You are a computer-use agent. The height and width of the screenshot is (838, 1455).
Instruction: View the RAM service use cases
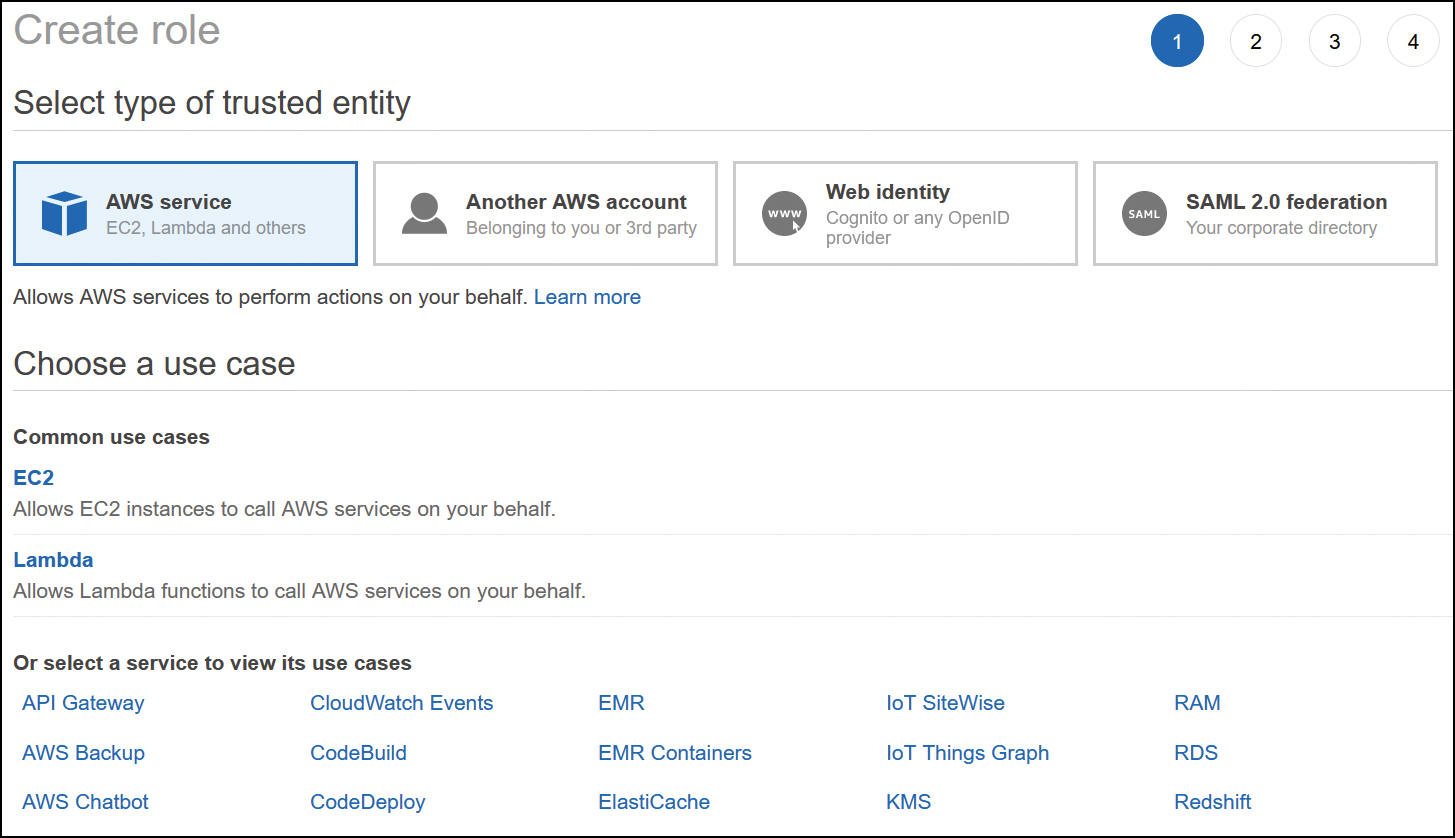[1197, 703]
